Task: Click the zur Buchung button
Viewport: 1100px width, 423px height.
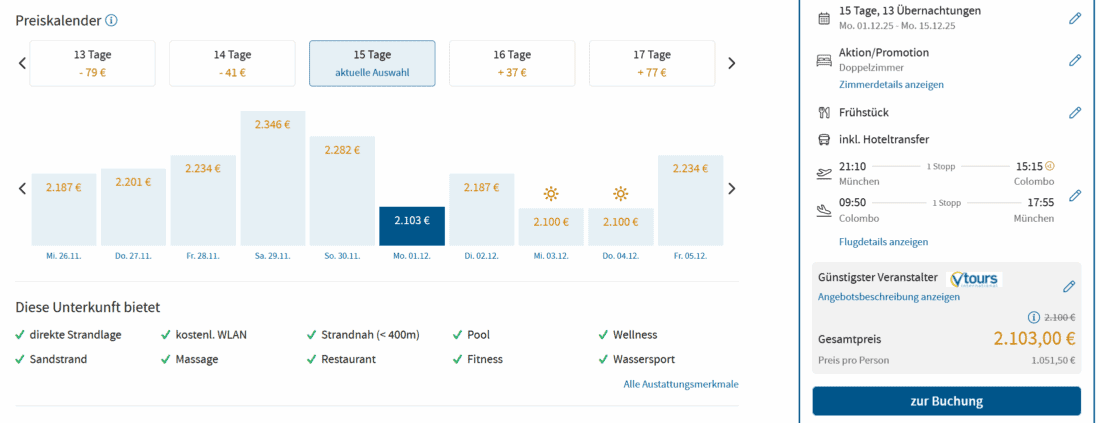Action: click(x=946, y=401)
